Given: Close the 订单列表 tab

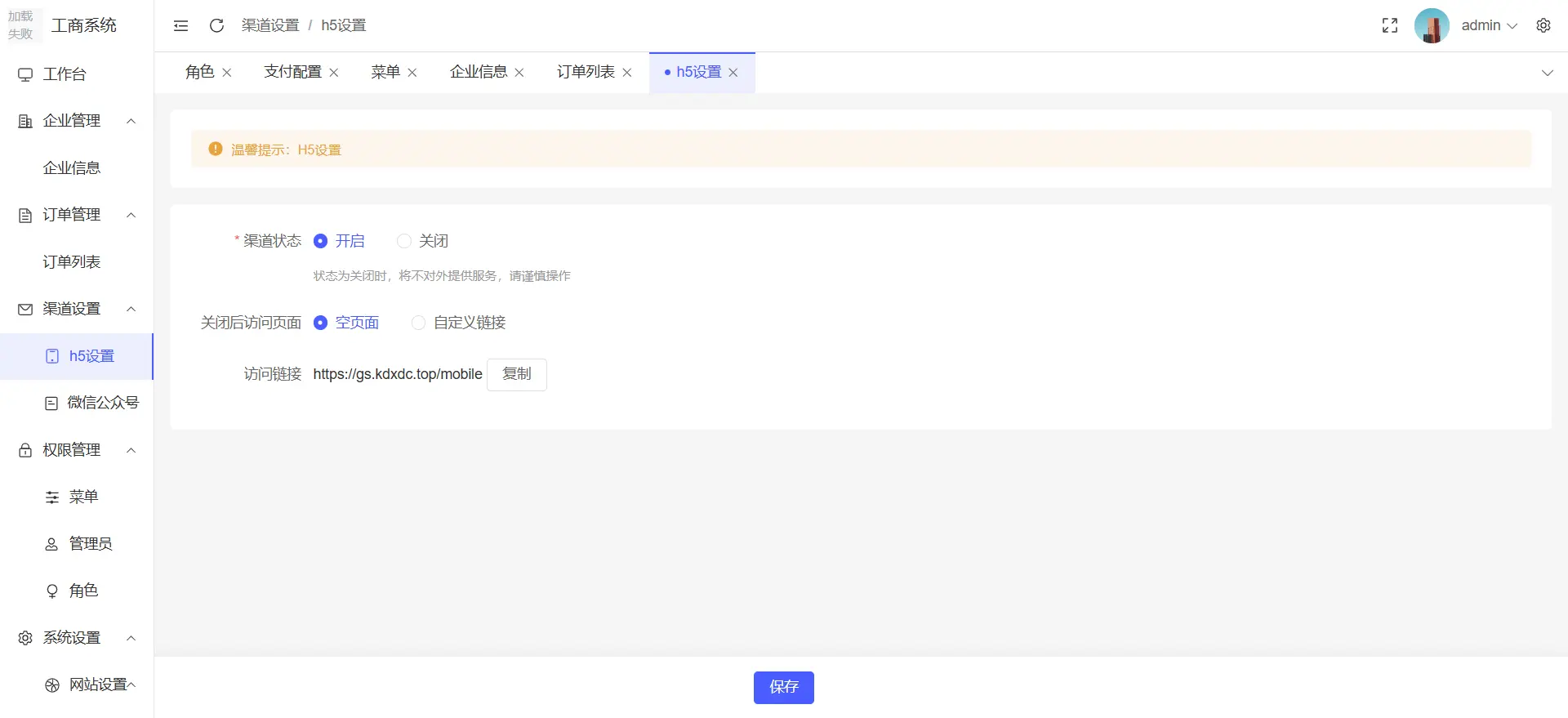Looking at the screenshot, I should click(627, 73).
